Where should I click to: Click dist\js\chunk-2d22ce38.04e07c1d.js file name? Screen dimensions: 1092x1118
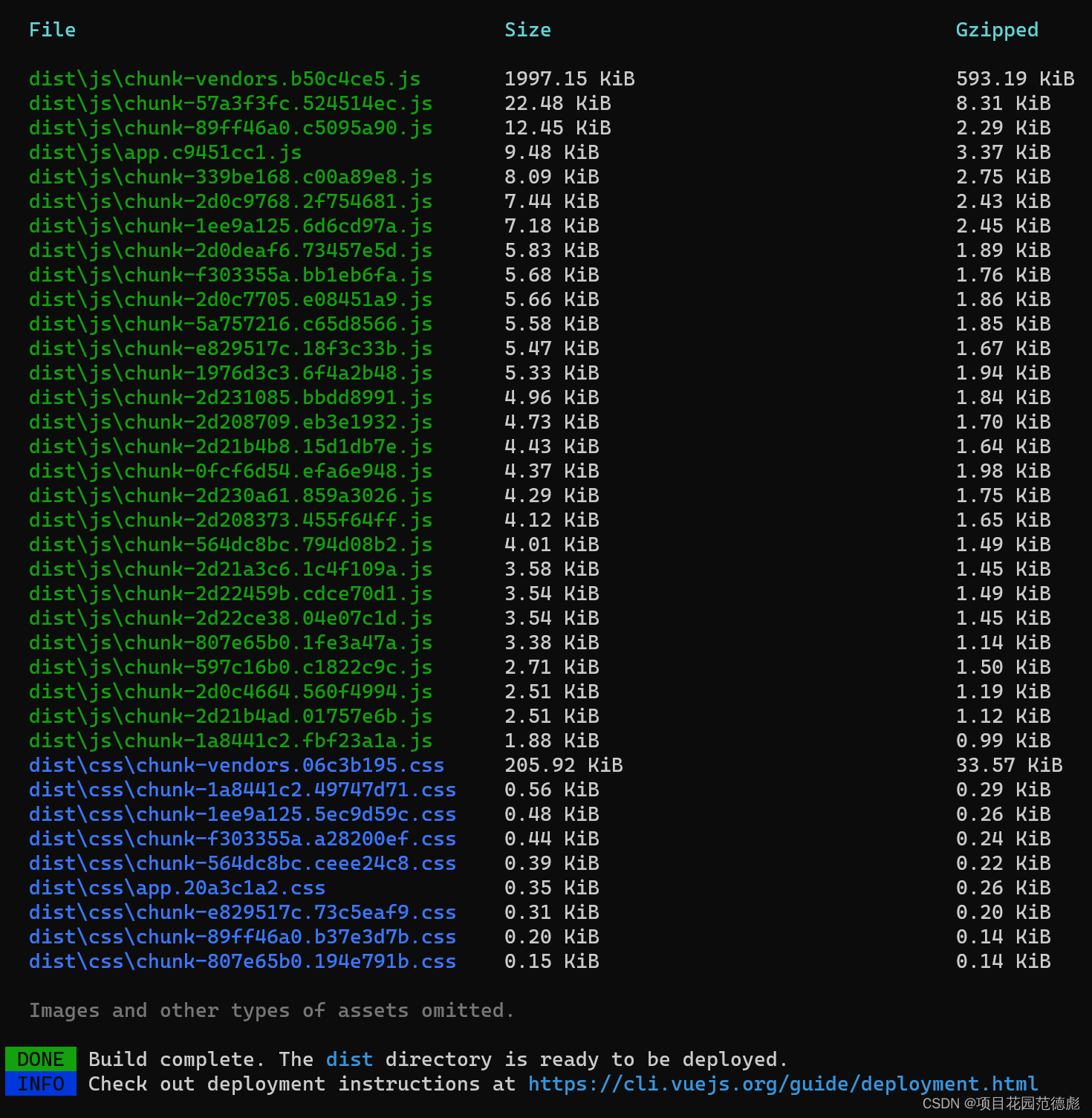click(x=231, y=618)
